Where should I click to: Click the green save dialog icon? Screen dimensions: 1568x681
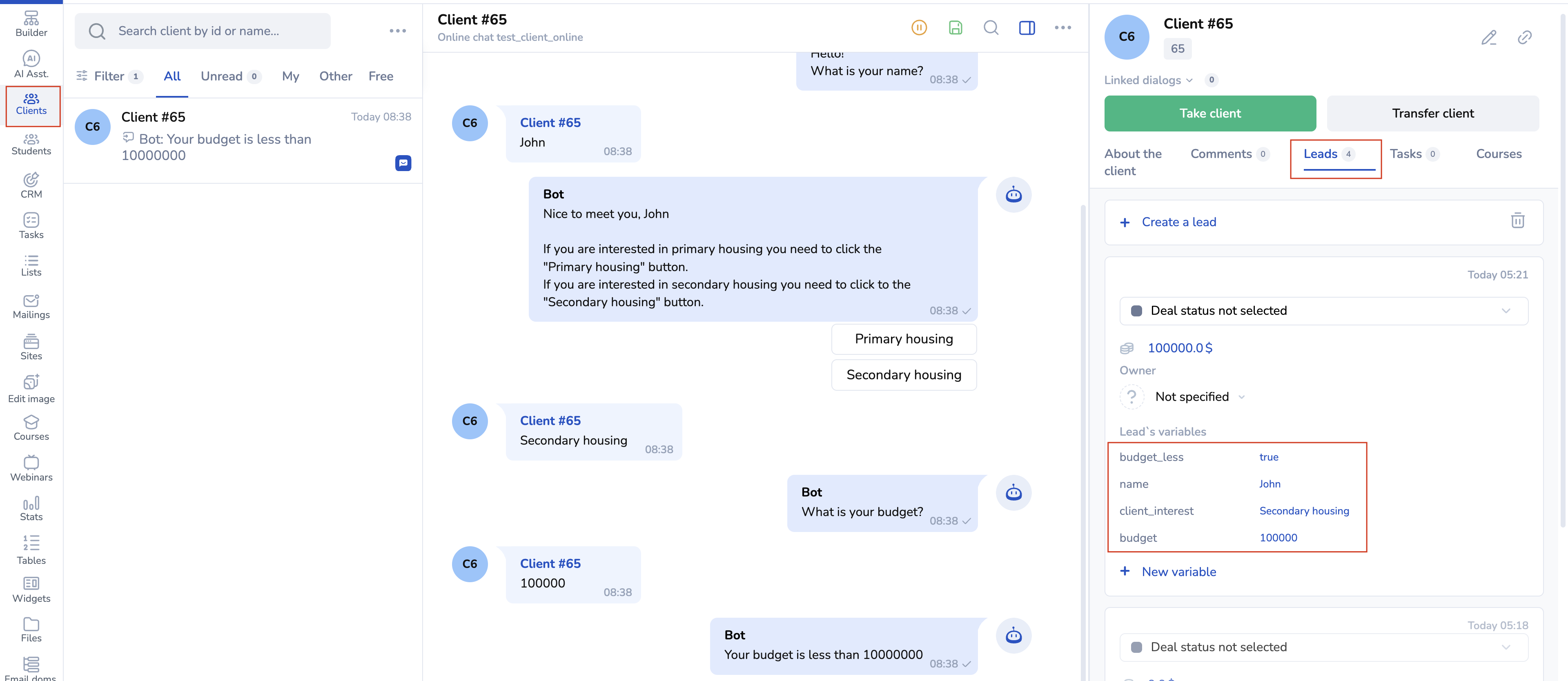click(955, 27)
